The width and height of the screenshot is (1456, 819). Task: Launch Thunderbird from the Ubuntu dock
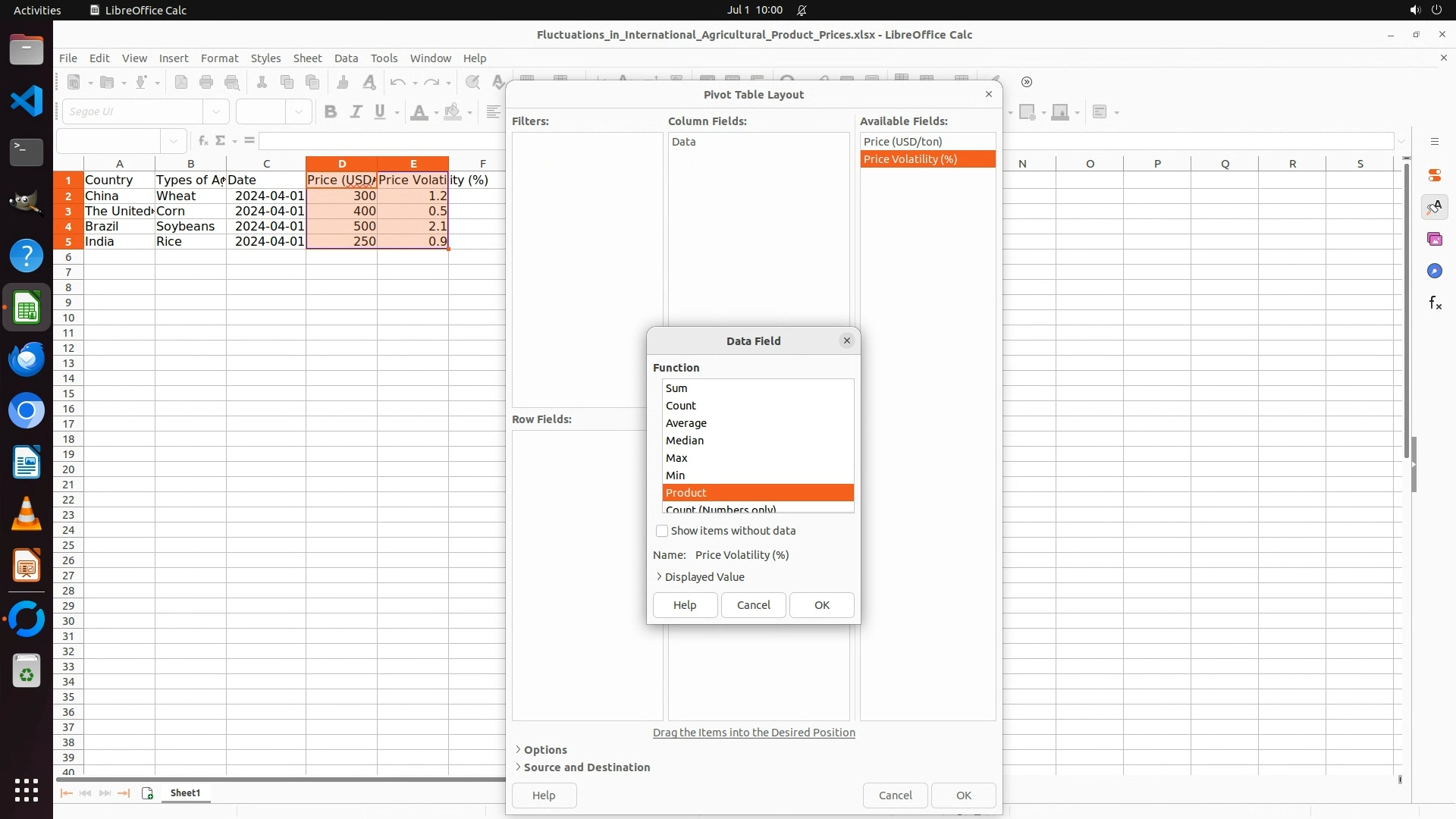pyautogui.click(x=27, y=359)
